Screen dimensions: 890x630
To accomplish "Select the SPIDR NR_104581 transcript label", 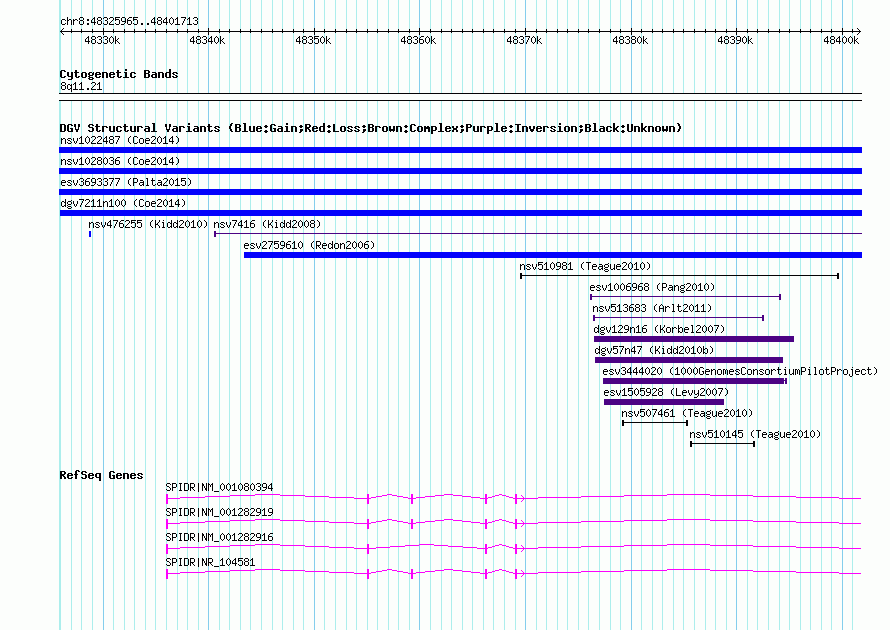I will (210, 562).
